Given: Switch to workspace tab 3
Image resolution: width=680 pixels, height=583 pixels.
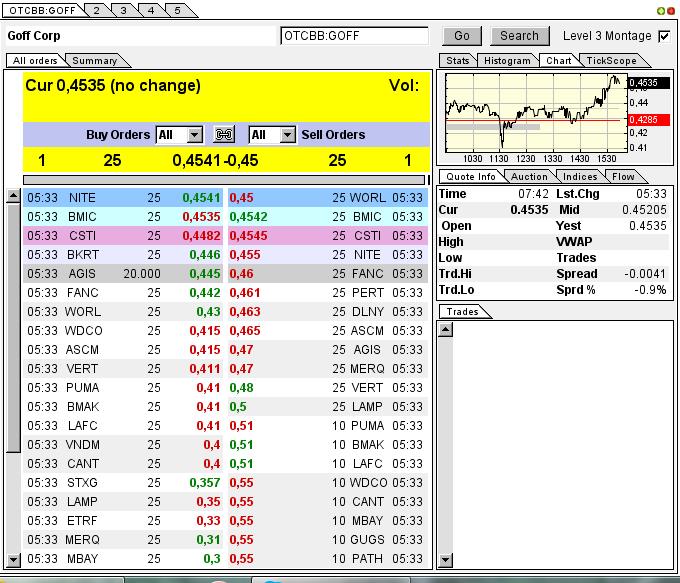Looking at the screenshot, I should [x=124, y=10].
